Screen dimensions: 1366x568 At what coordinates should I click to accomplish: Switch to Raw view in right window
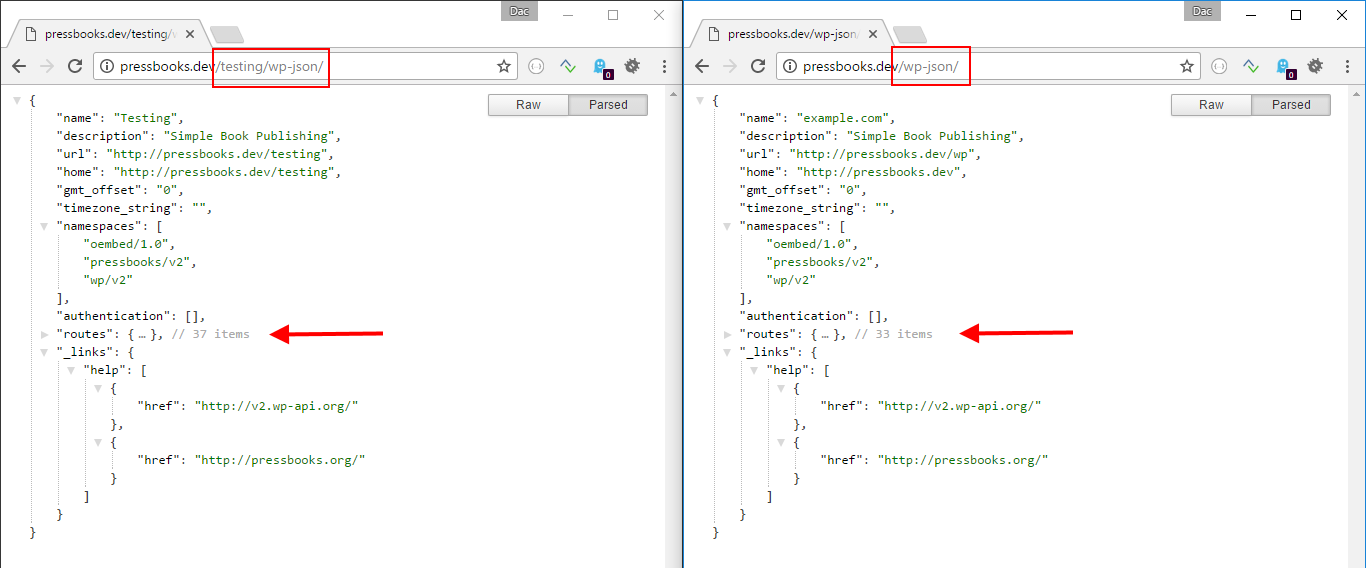point(1211,105)
